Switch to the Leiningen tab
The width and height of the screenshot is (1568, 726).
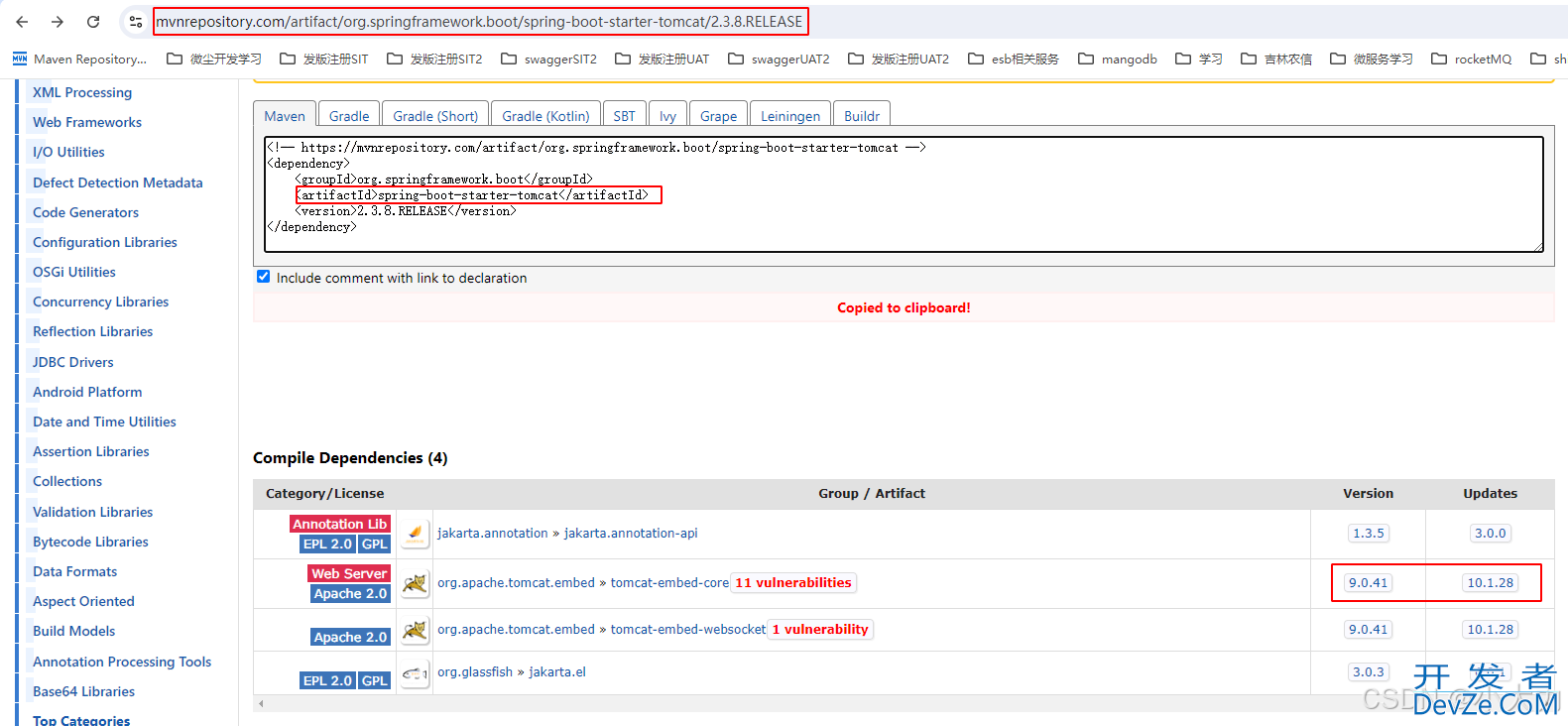point(790,115)
